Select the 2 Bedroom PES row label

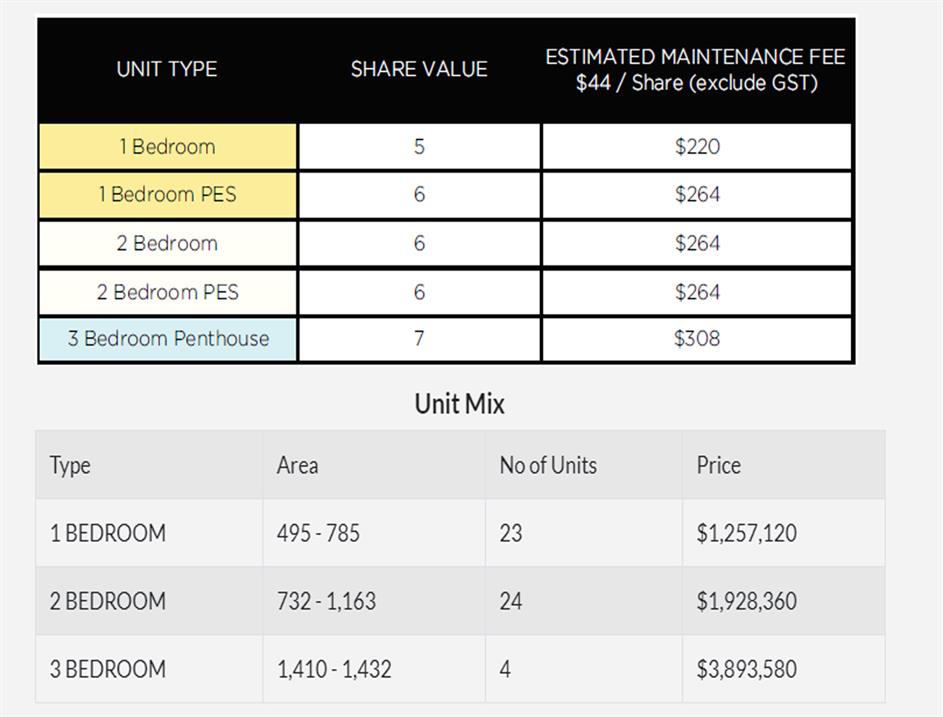pyautogui.click(x=168, y=292)
